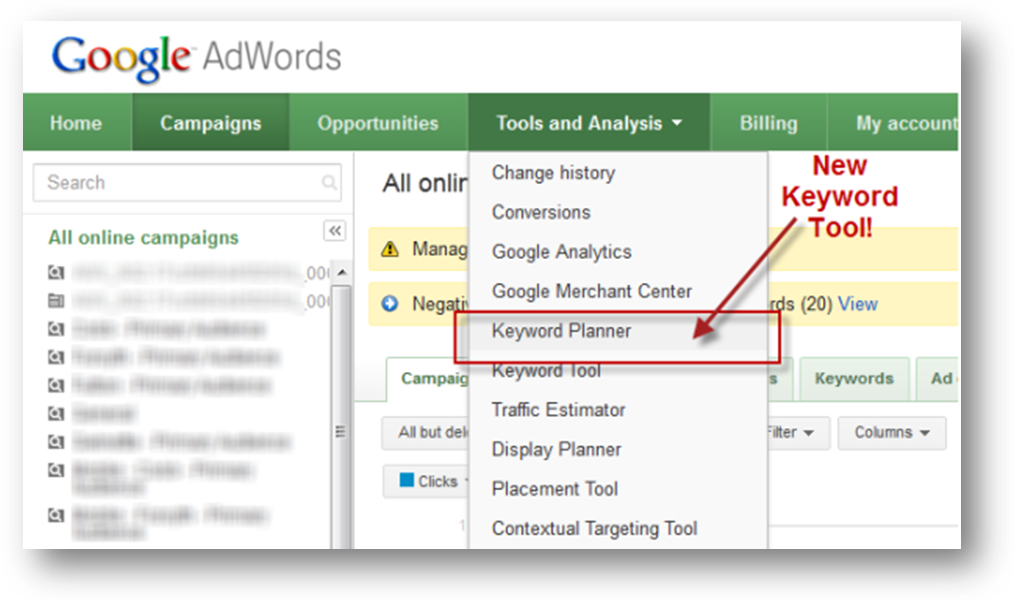Open the Campaigns main tab
Image resolution: width=1015 pixels, height=601 pixels.
point(210,123)
